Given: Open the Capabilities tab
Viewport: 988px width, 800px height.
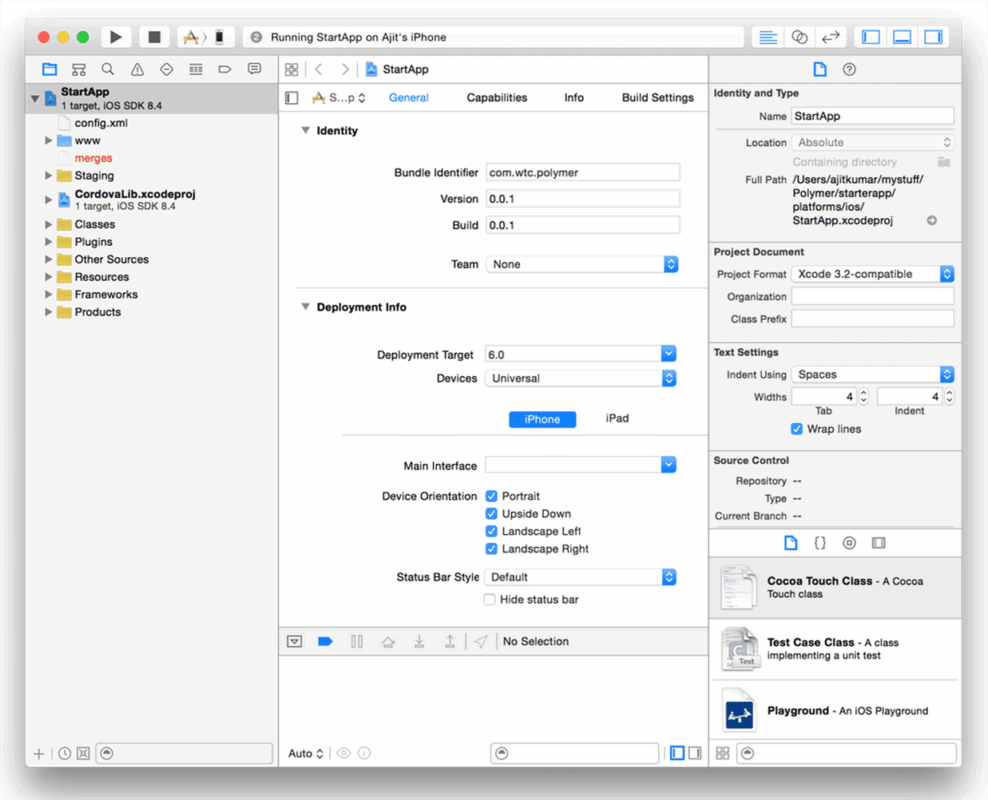Looking at the screenshot, I should tap(497, 98).
